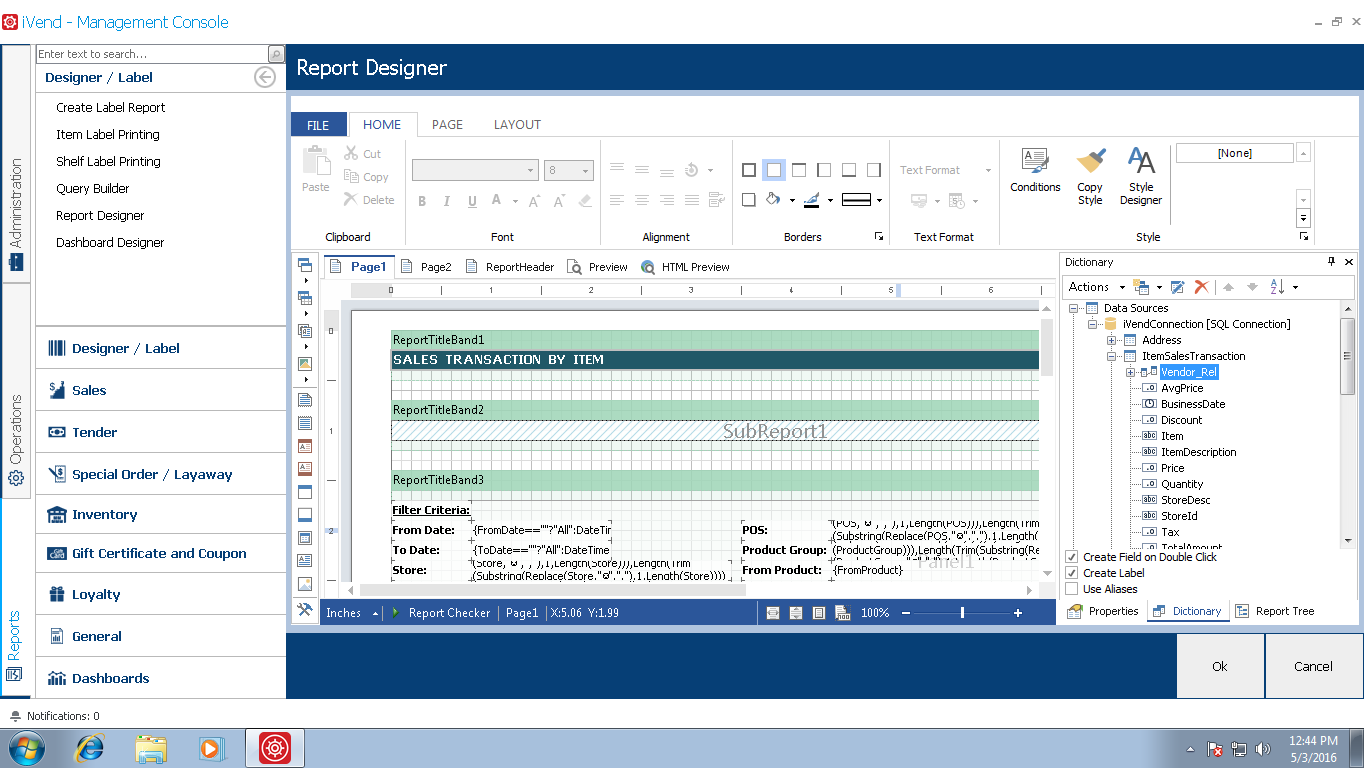
Task: Uncheck the Create Label checkbox
Action: coord(1072,573)
